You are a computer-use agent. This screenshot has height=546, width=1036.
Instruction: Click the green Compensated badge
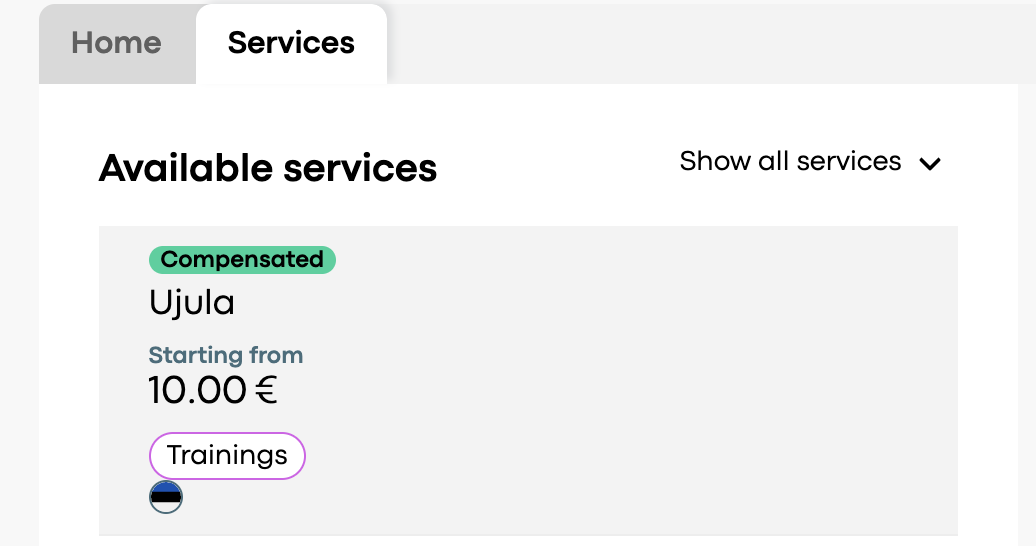tap(242, 260)
